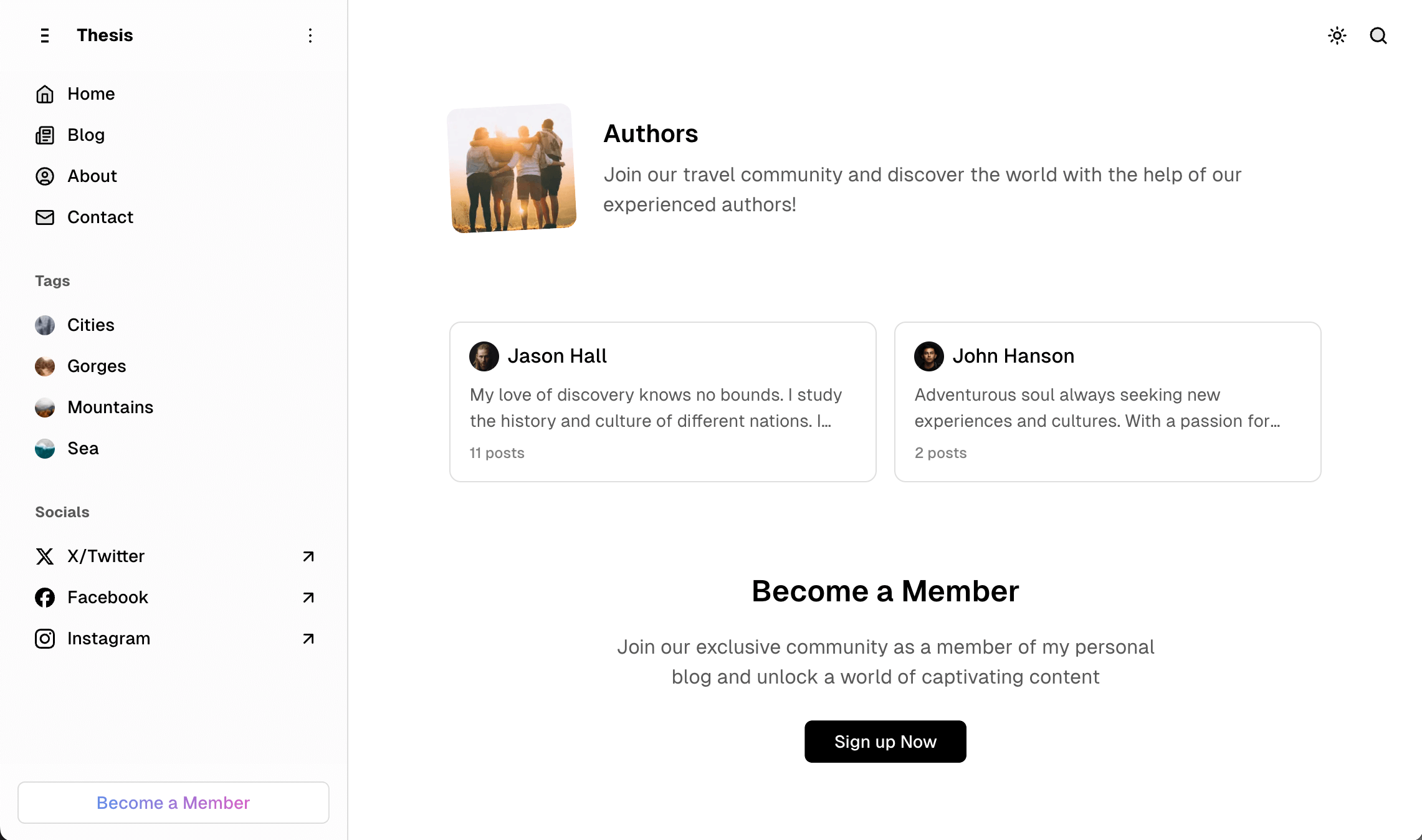1422x840 pixels.
Task: Click the external-link arrow next to Instagram
Action: pos(307,638)
